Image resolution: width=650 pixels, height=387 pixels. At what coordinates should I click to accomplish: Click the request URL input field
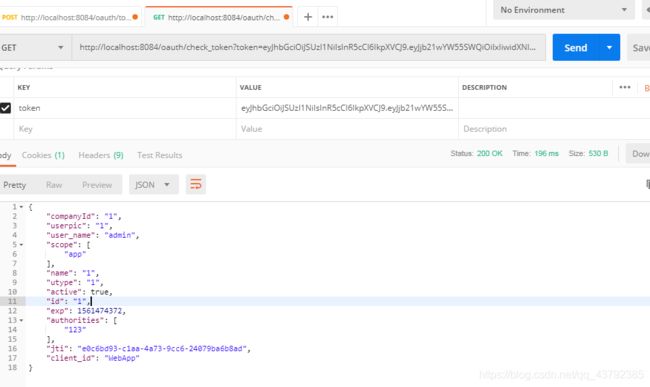(x=308, y=48)
